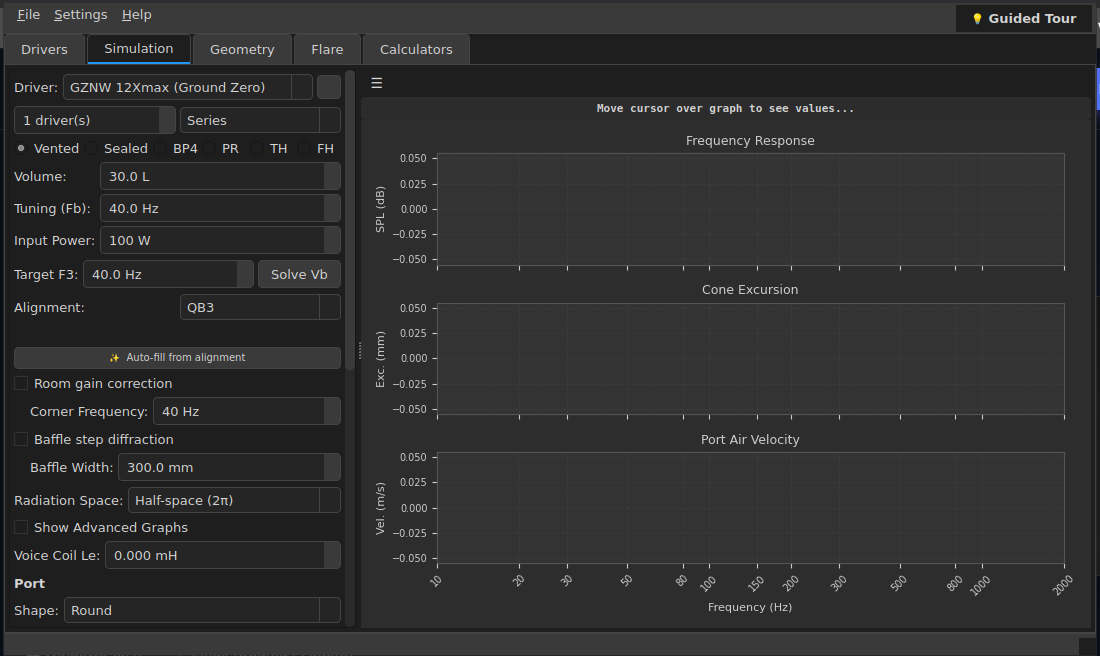Click the left panel vertical scrollbar
1100x656 pixels.
click(350, 220)
